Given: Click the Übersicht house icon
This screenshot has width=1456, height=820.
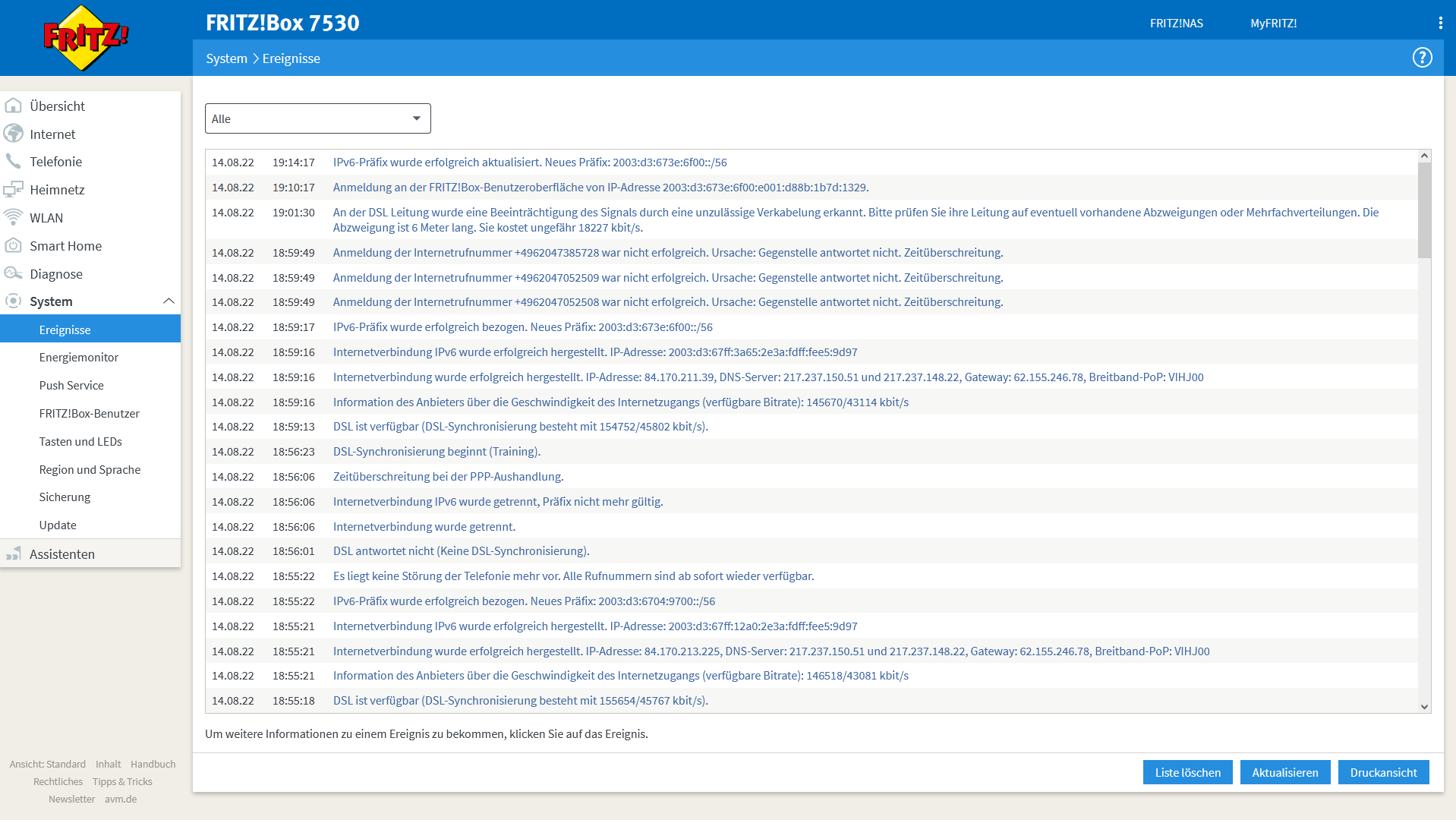Looking at the screenshot, I should [x=13, y=106].
